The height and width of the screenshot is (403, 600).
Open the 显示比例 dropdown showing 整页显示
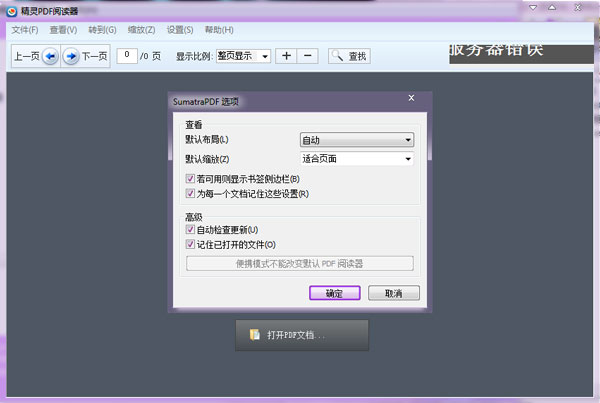click(243, 56)
